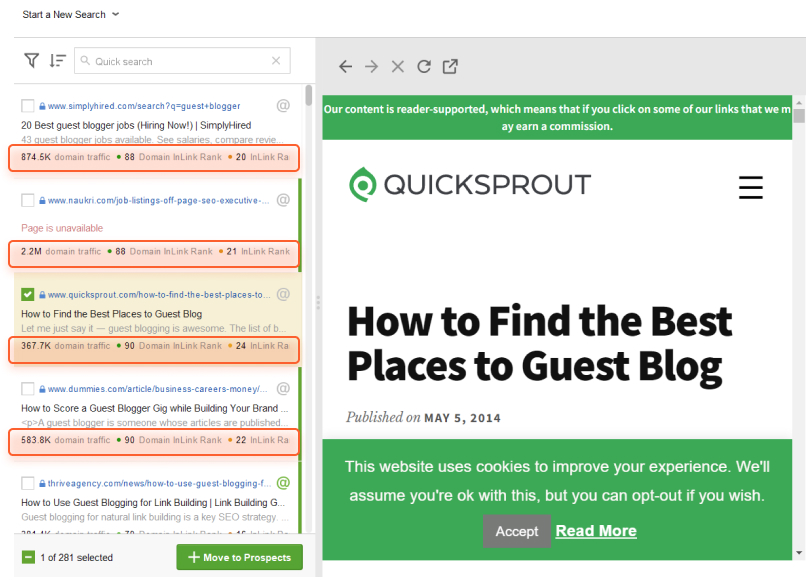Click the @ icon for quicksprout result
Image resolution: width=806 pixels, height=580 pixels.
click(x=283, y=294)
